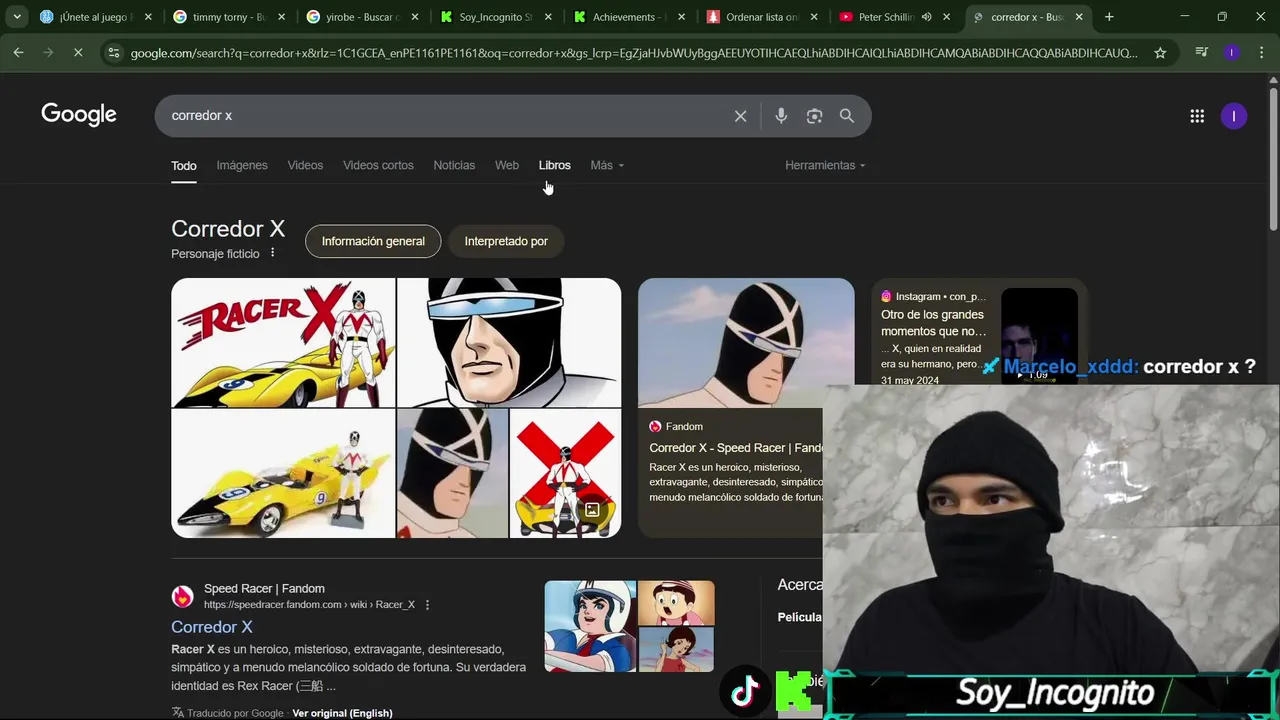
Task: Switch to the 'Soy_Incognito' Kick tab
Action: (495, 17)
